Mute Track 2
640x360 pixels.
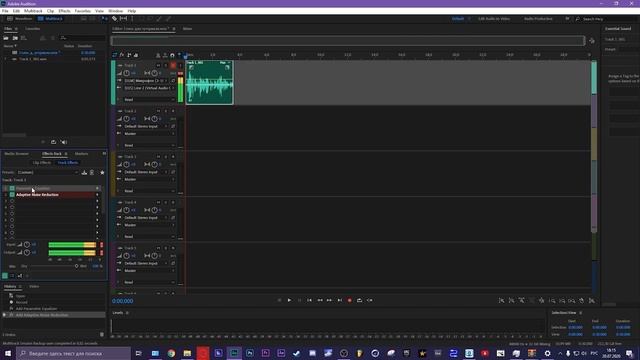pos(158,111)
